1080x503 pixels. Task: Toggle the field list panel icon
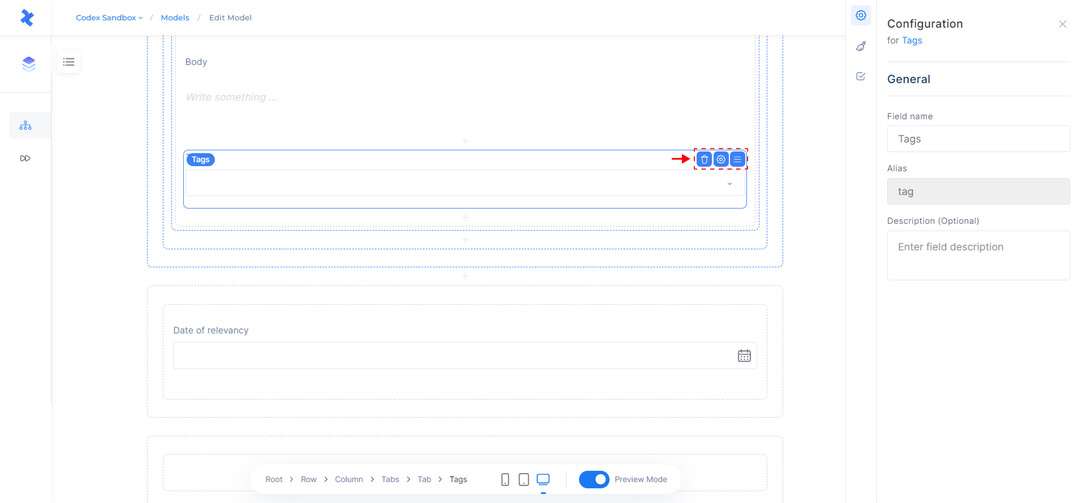[x=69, y=62]
